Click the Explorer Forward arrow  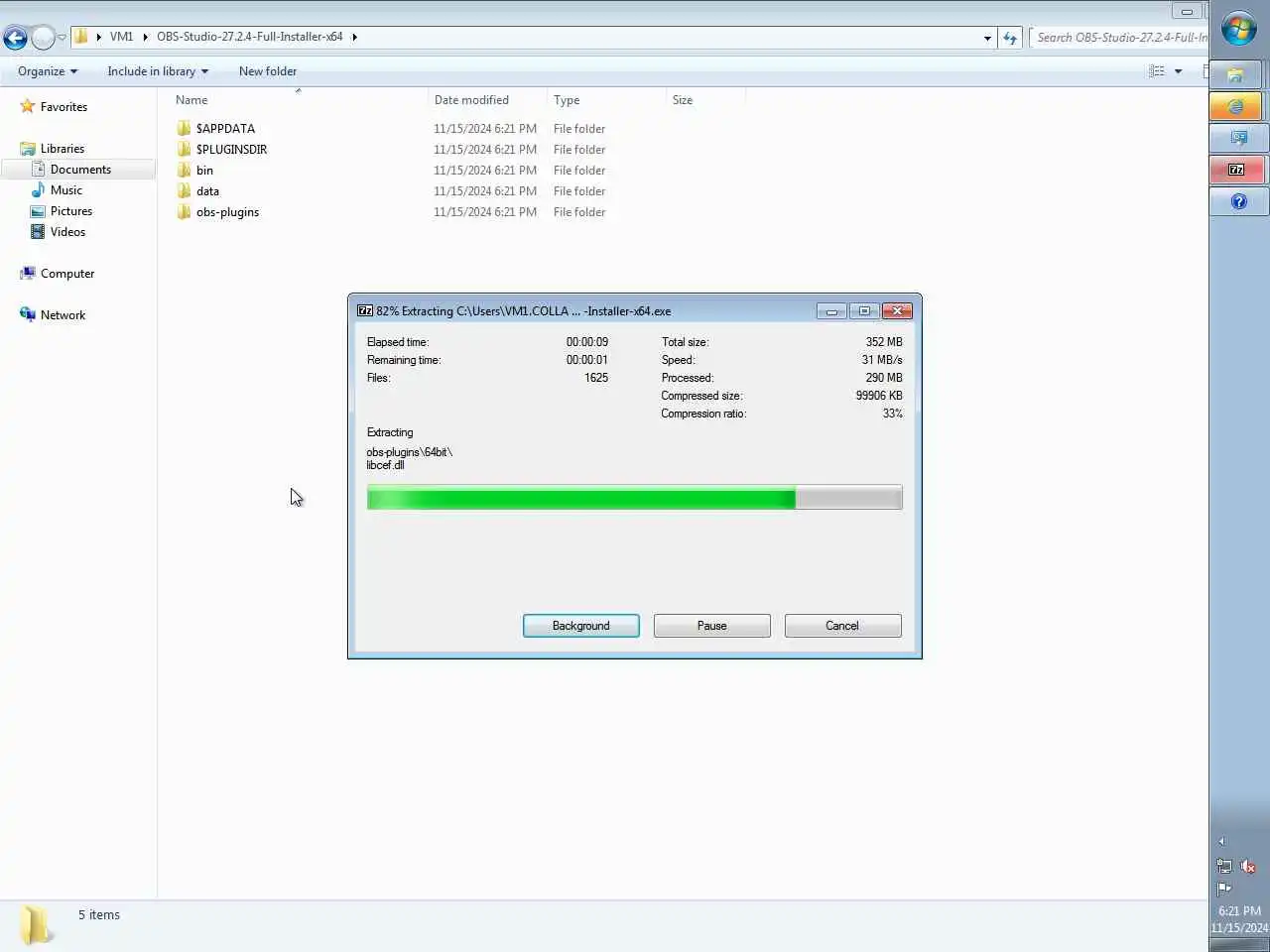(43, 38)
